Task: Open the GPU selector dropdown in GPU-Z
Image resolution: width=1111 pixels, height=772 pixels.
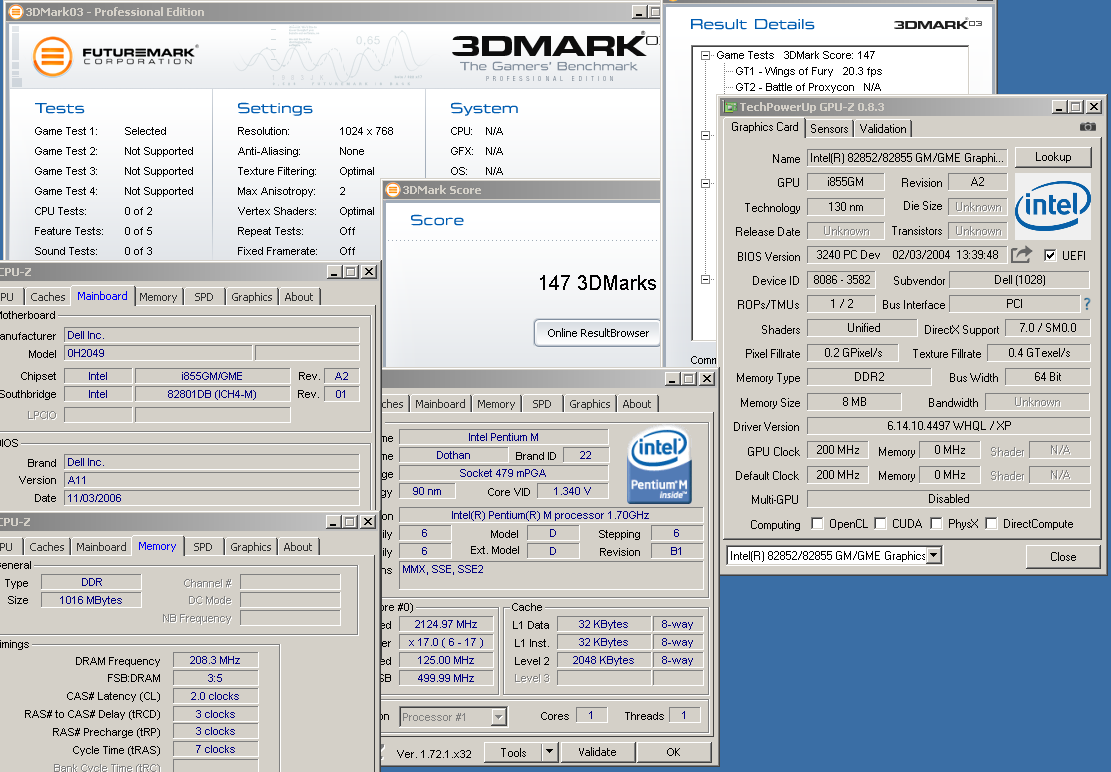Action: (x=934, y=555)
